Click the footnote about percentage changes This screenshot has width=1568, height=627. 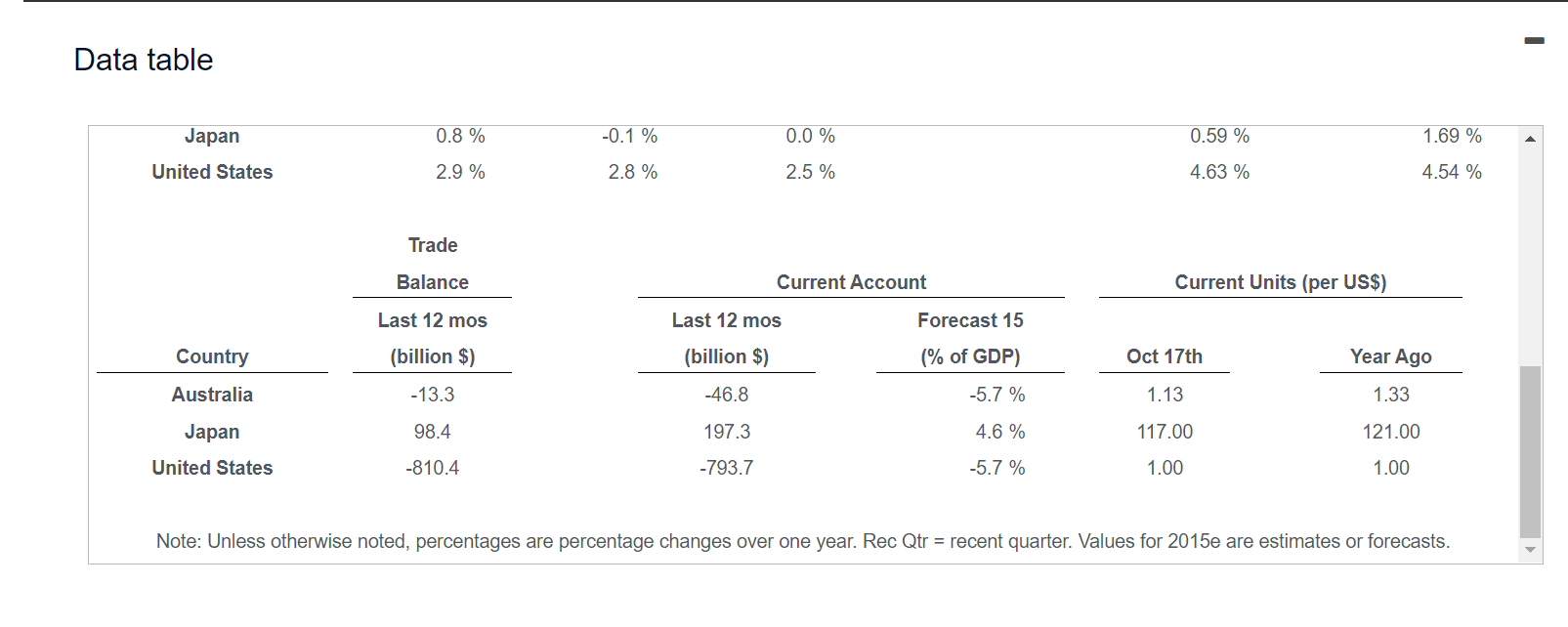pos(803,540)
